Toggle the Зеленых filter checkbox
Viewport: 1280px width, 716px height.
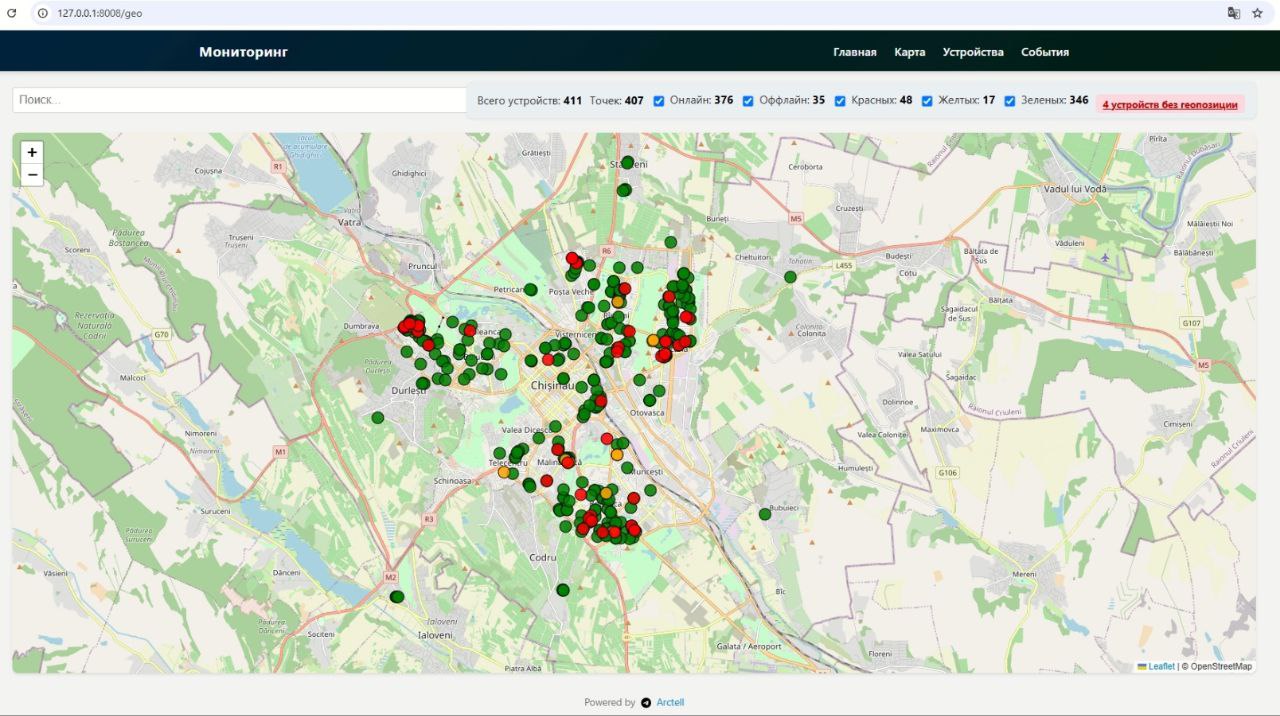(1010, 101)
